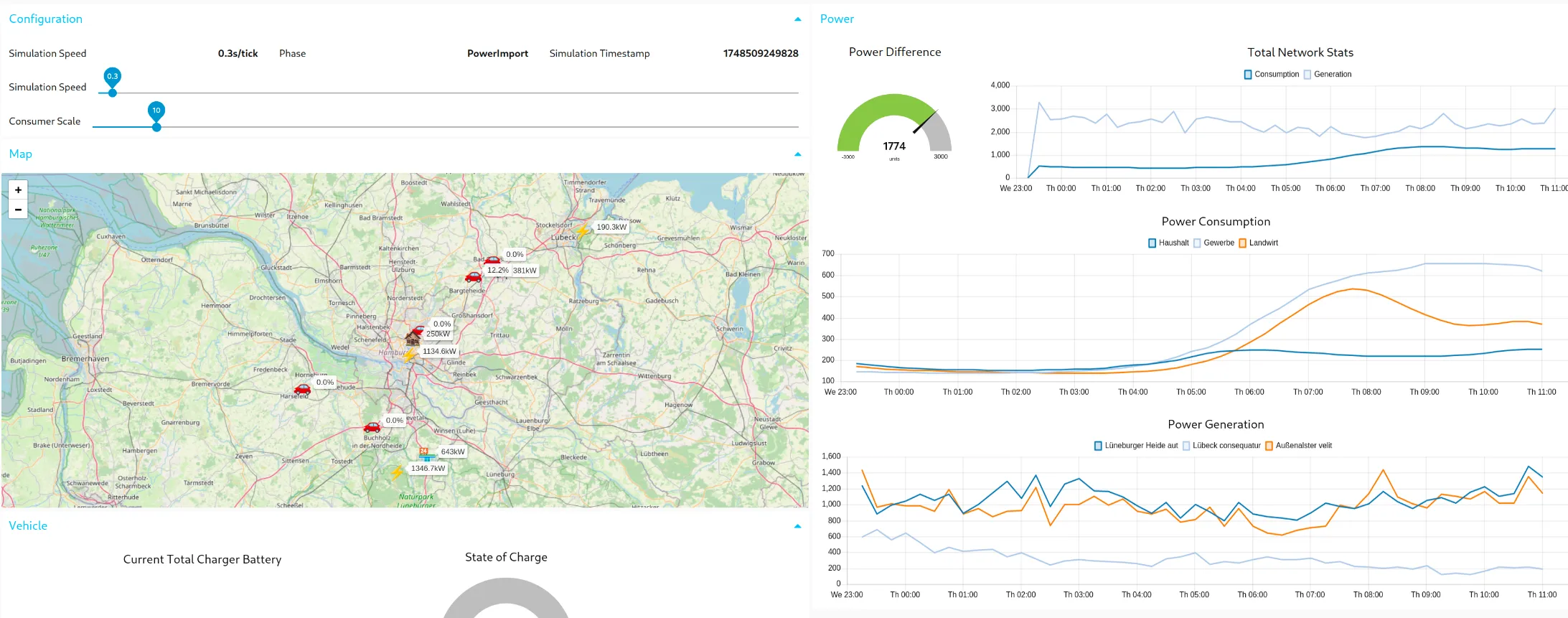Click the Simulation Speed slider handle at 0.3
1568x618 pixels.
(x=113, y=92)
